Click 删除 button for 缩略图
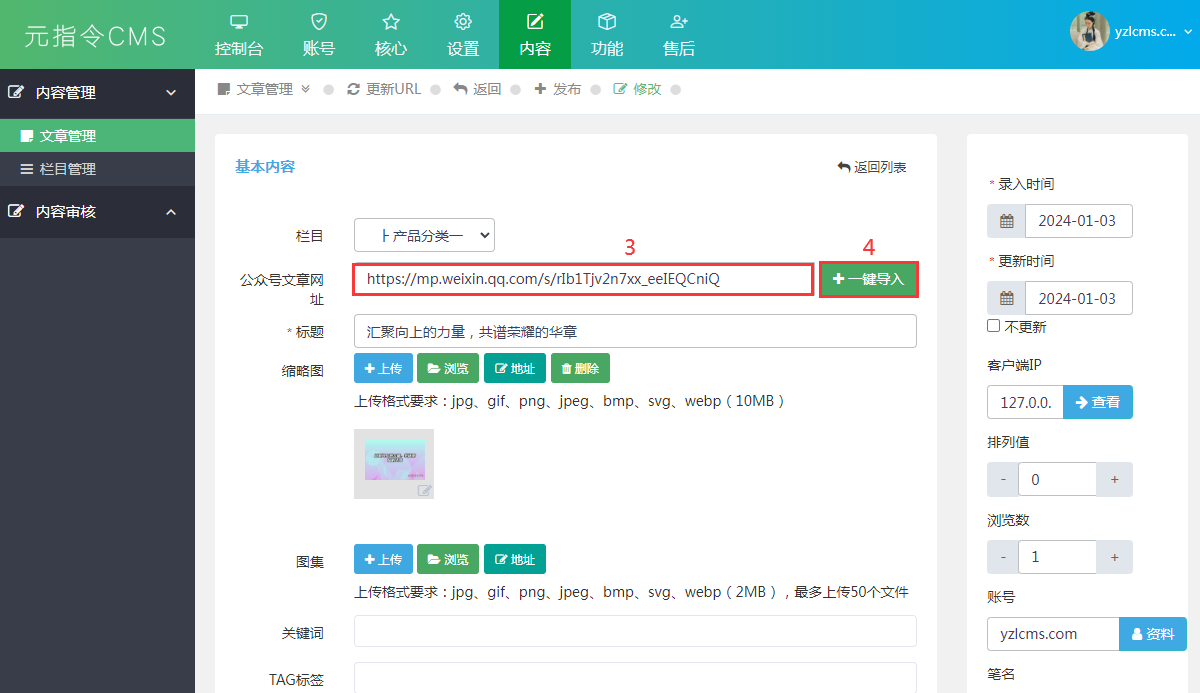This screenshot has height=693, width=1200. pos(580,368)
